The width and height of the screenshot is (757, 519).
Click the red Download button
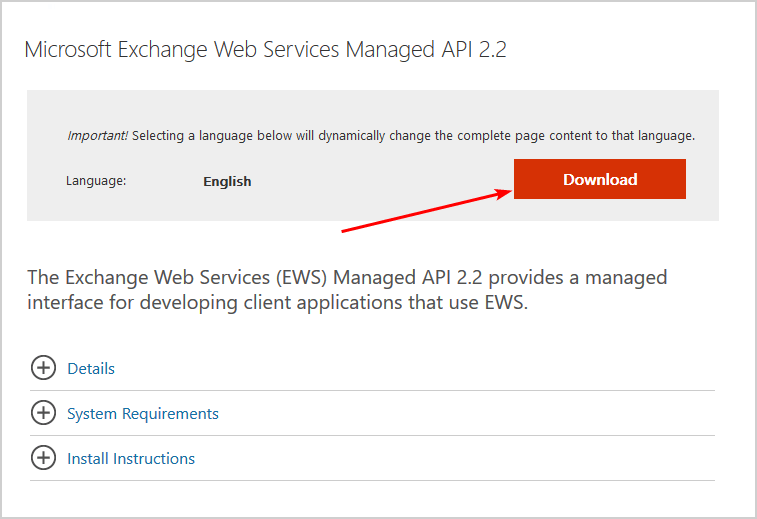tap(599, 180)
